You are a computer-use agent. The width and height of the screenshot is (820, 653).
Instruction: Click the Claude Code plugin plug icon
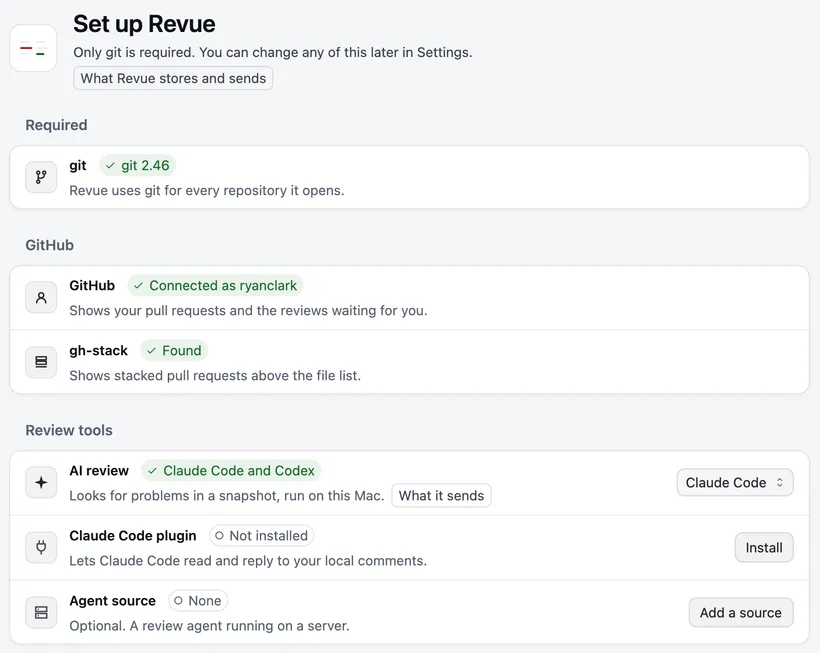(41, 547)
